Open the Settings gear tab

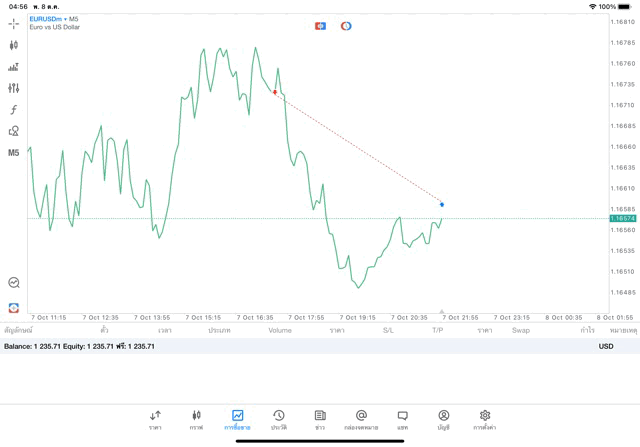(x=485, y=419)
